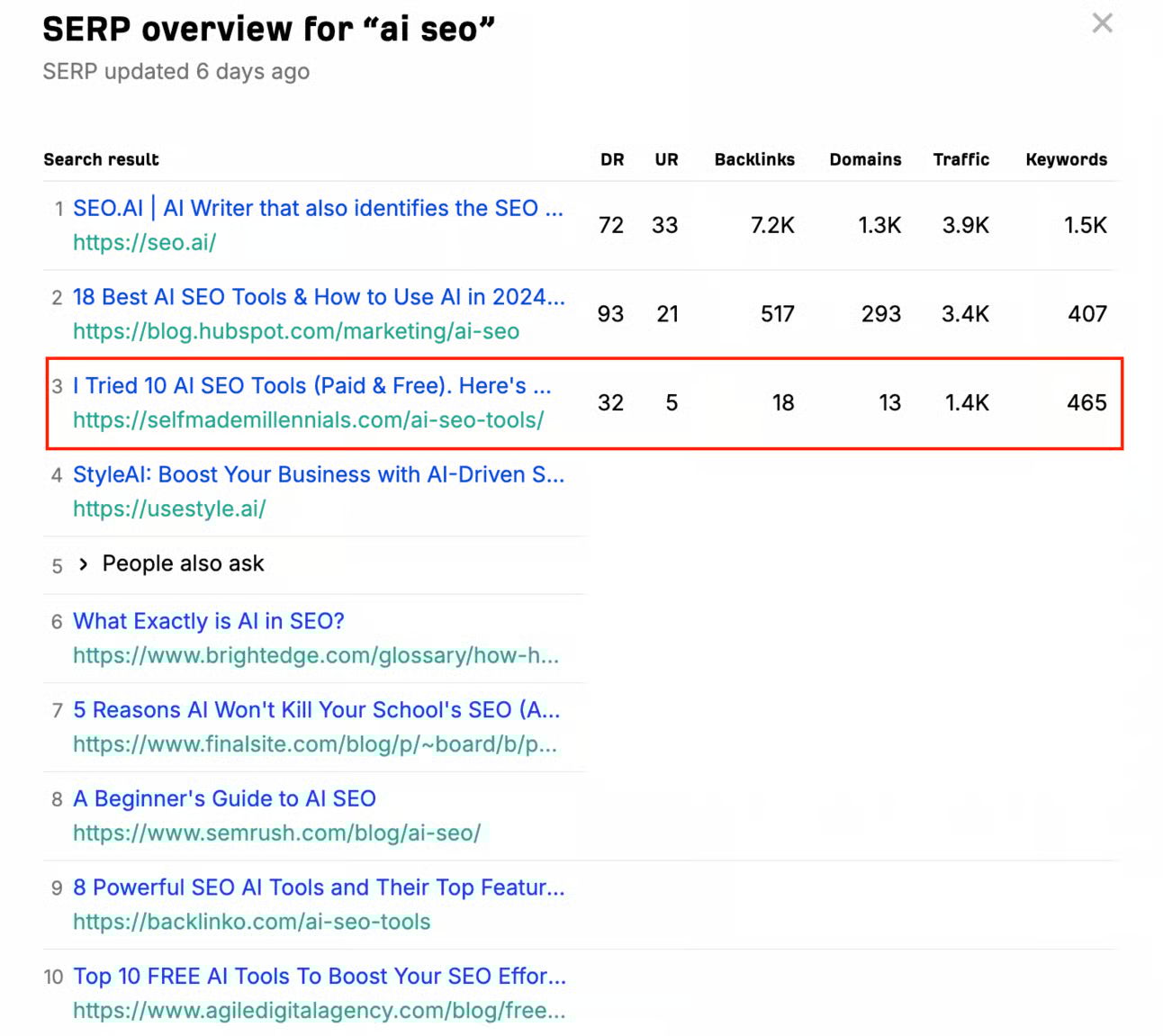Click the Search result column header
This screenshot has height=1036, width=1163.
pos(101,159)
